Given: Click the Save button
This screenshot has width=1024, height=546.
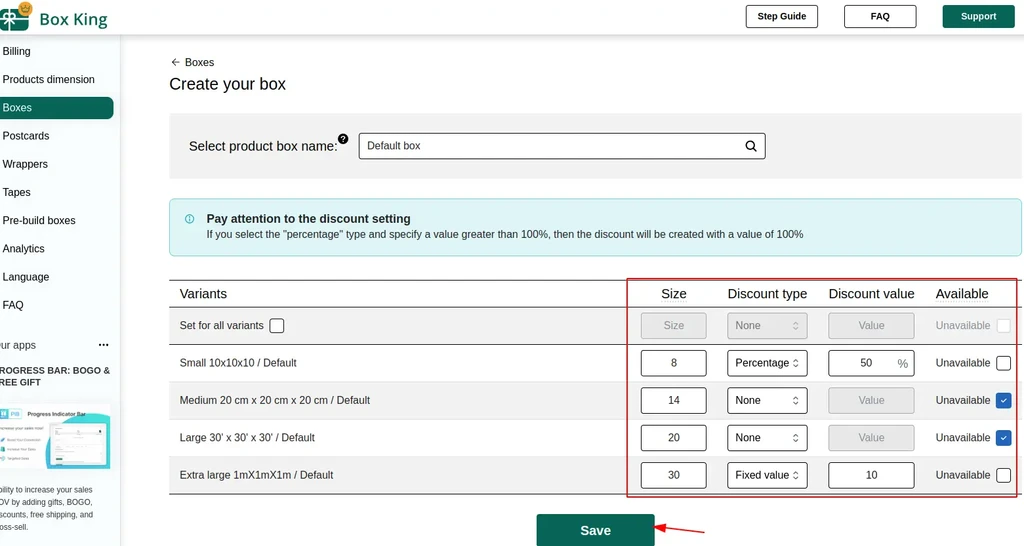Looking at the screenshot, I should pyautogui.click(x=596, y=530).
